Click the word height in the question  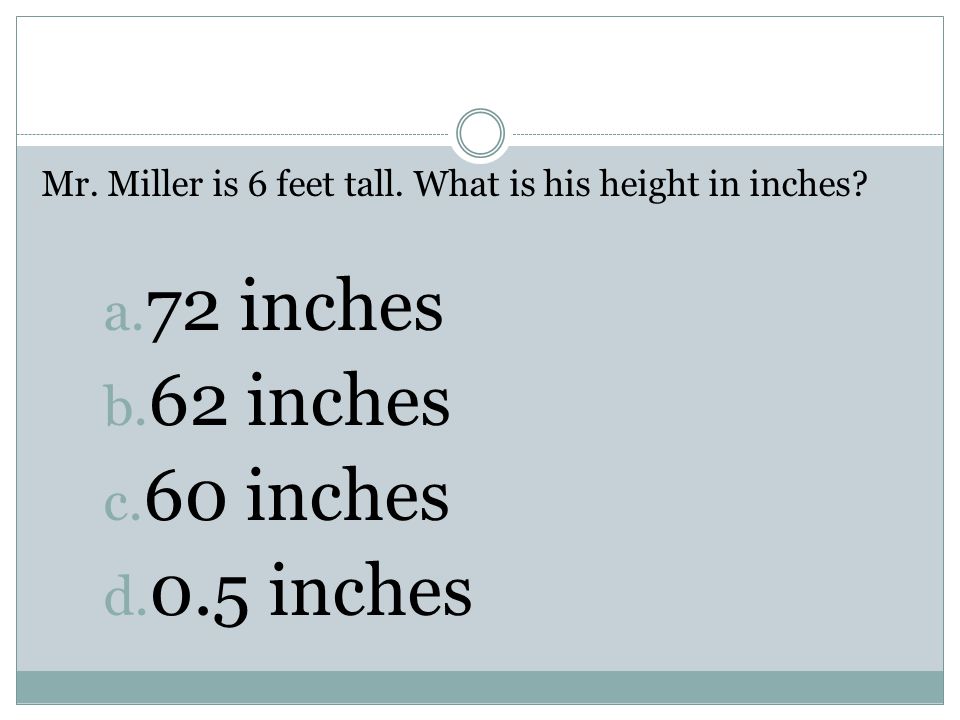pyautogui.click(x=648, y=186)
